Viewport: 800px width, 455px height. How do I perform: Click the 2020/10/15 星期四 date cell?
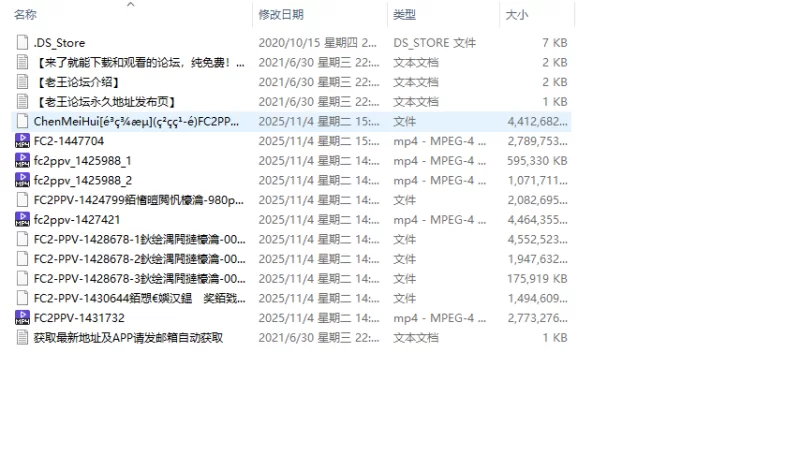pos(317,43)
